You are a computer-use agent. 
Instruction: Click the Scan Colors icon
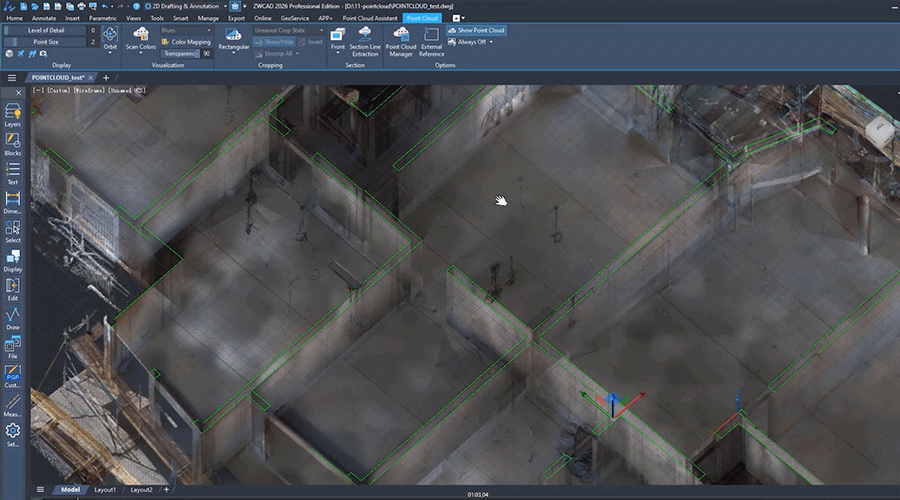click(141, 34)
